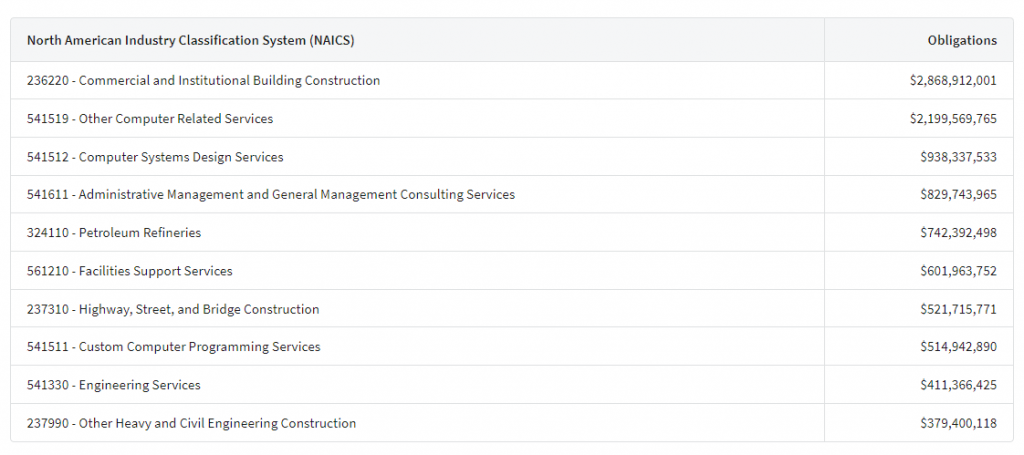Click the Obligations column header
Viewport: 1024px width, 455px height.
[x=961, y=41]
